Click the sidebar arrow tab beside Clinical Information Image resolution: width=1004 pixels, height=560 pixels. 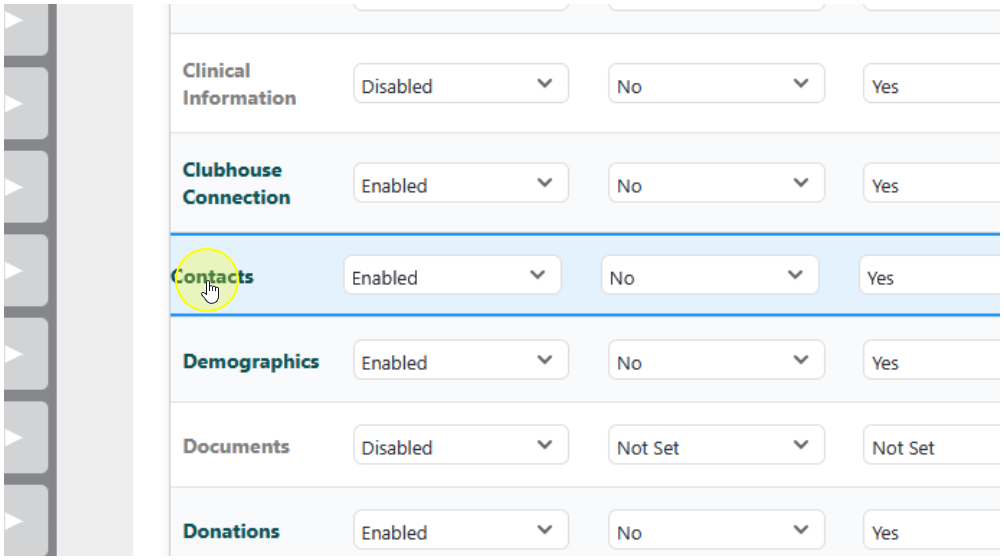(22, 103)
